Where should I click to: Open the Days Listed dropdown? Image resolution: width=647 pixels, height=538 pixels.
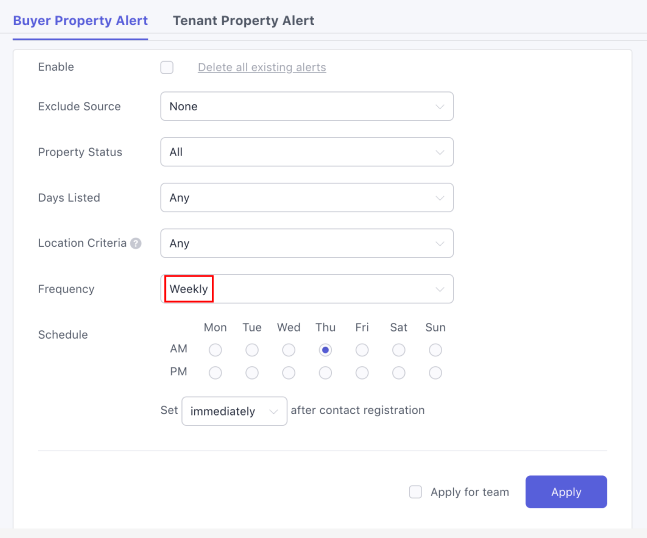coord(306,198)
